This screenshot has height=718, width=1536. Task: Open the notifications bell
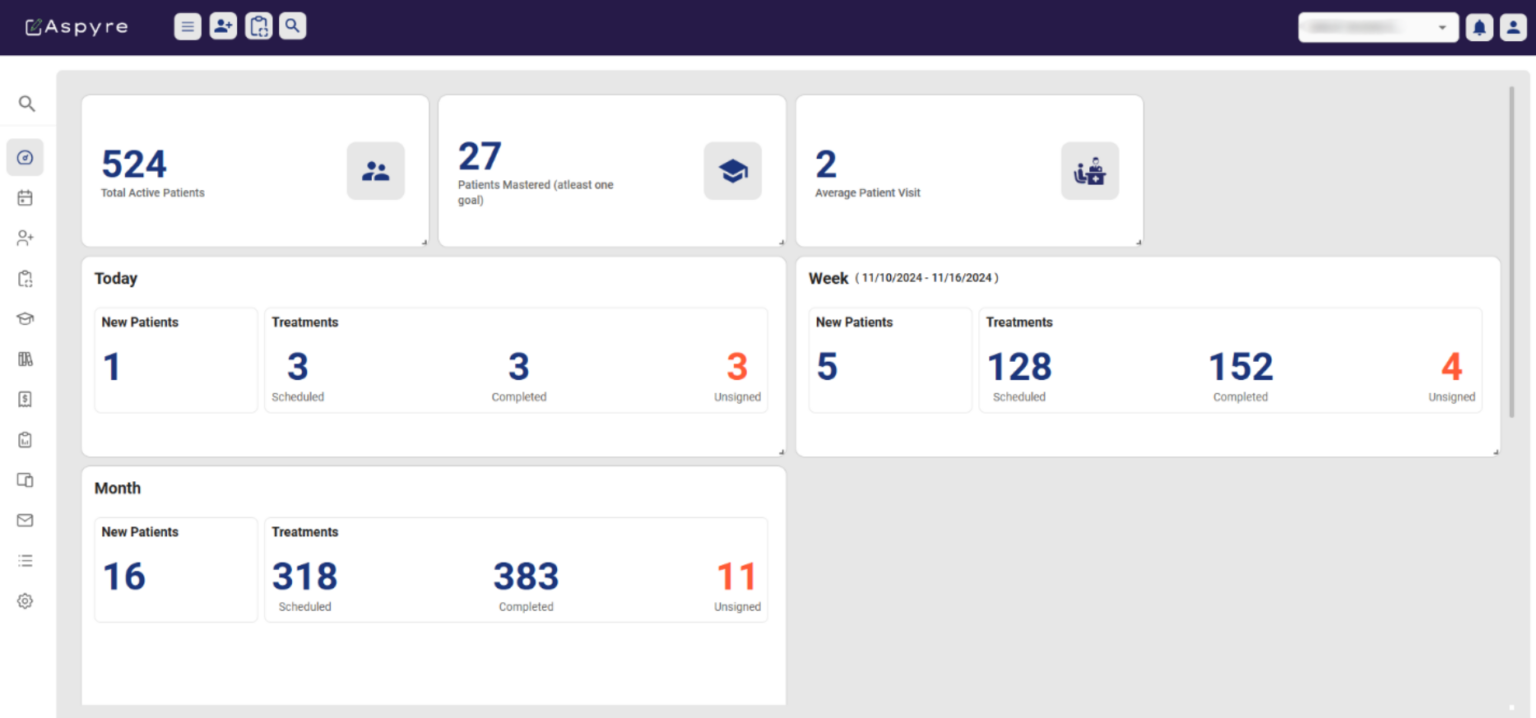point(1479,28)
